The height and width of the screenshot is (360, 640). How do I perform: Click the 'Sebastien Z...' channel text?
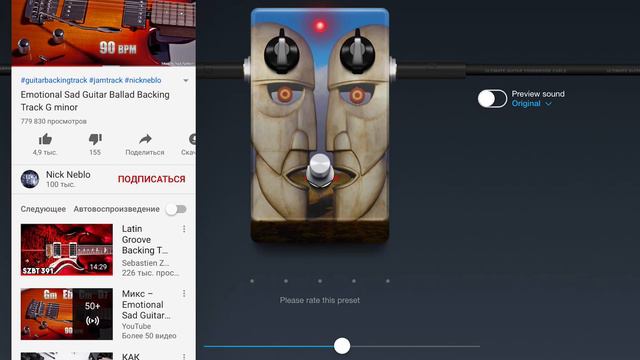tap(145, 263)
